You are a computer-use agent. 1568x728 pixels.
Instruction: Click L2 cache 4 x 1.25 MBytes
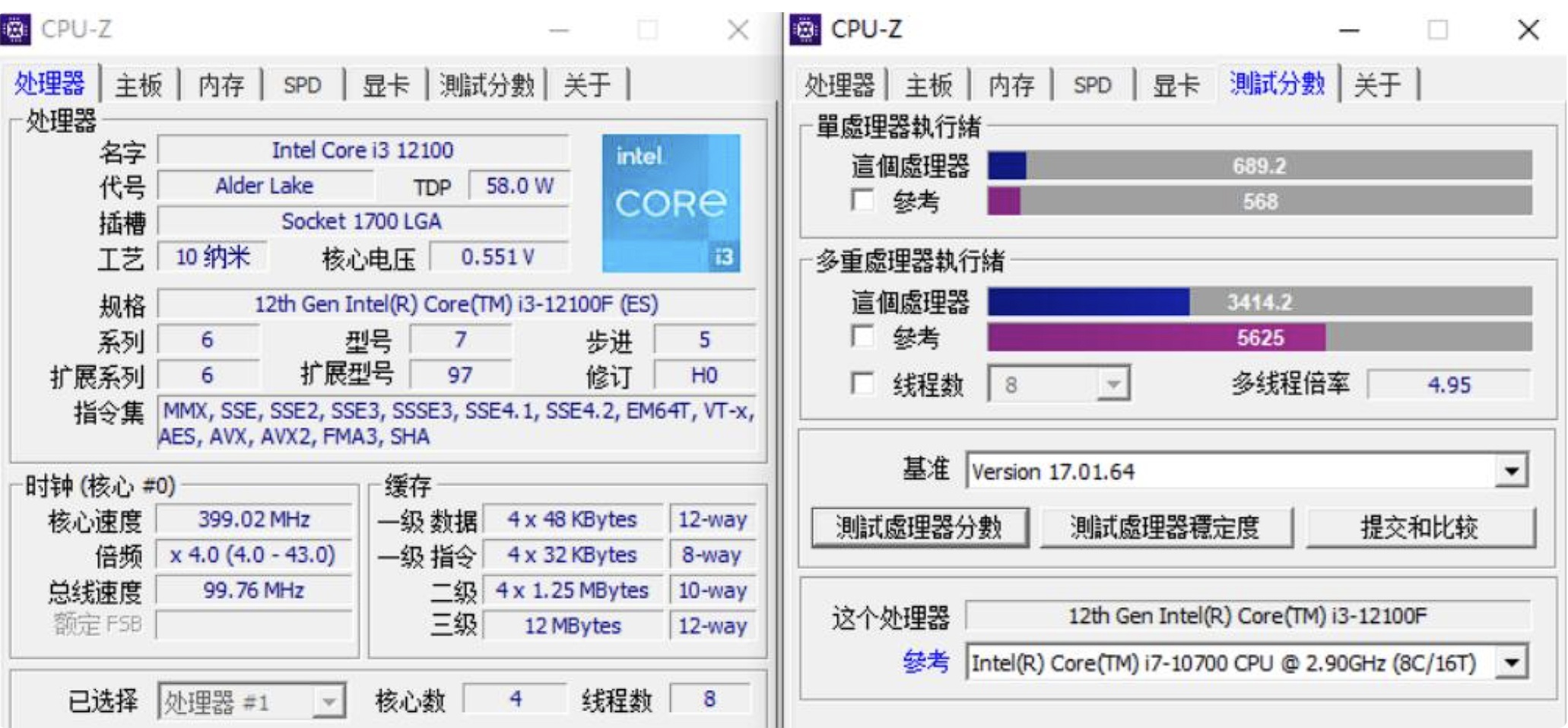(x=573, y=590)
